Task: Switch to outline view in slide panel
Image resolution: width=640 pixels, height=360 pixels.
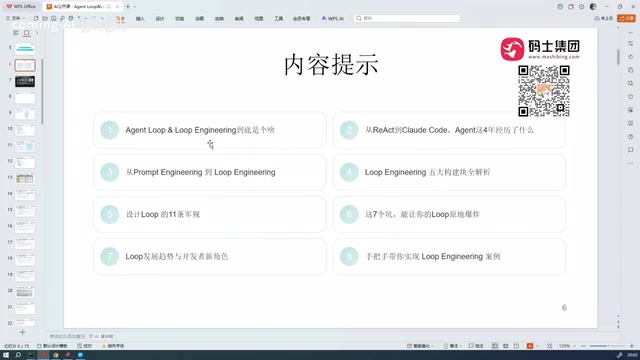Action: coord(16,33)
